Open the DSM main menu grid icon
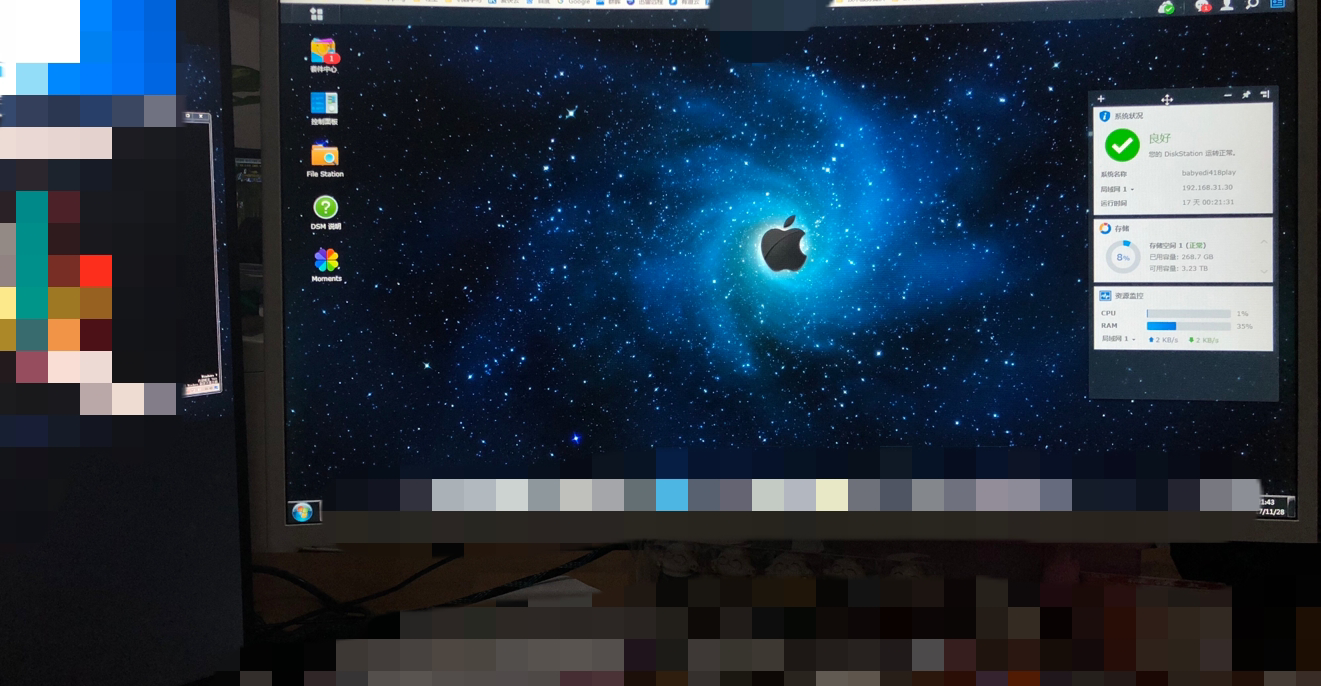1321x686 pixels. click(317, 13)
